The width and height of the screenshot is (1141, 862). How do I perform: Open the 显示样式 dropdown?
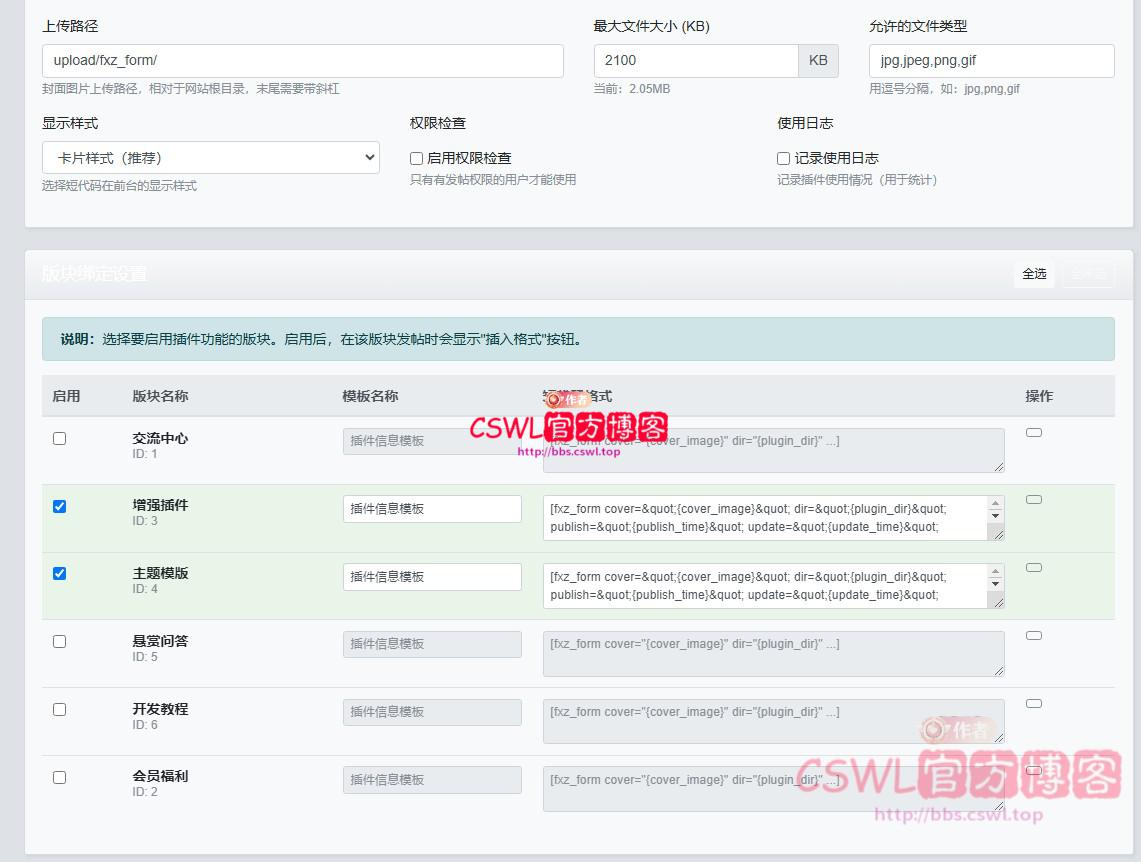[x=211, y=157]
